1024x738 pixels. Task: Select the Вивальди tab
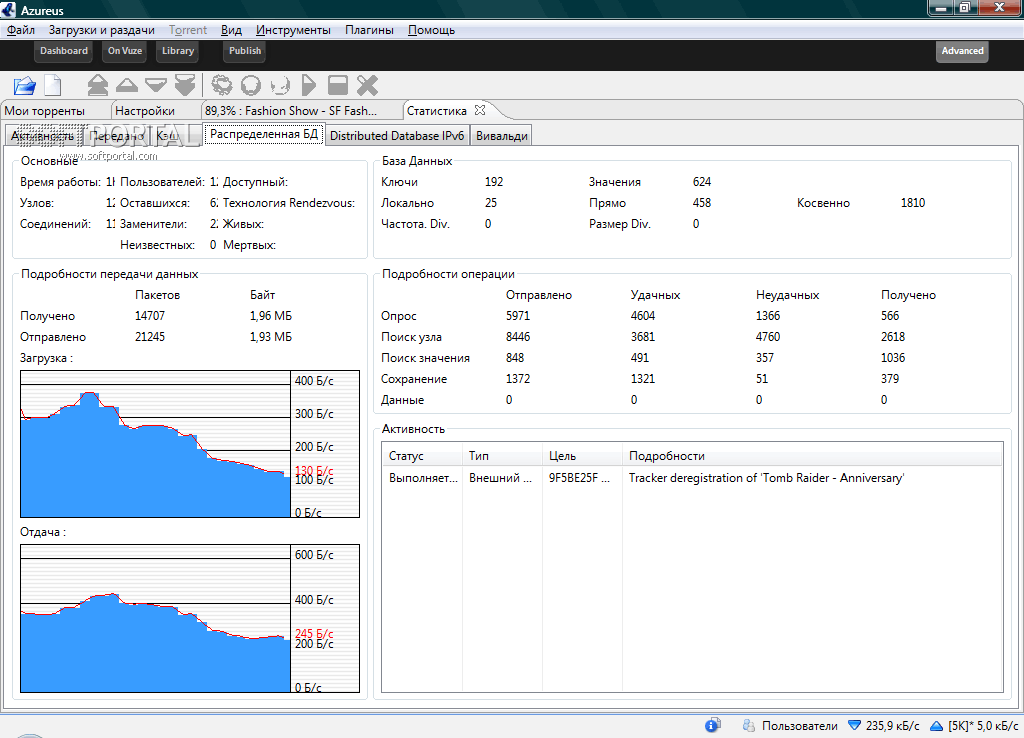[x=502, y=136]
